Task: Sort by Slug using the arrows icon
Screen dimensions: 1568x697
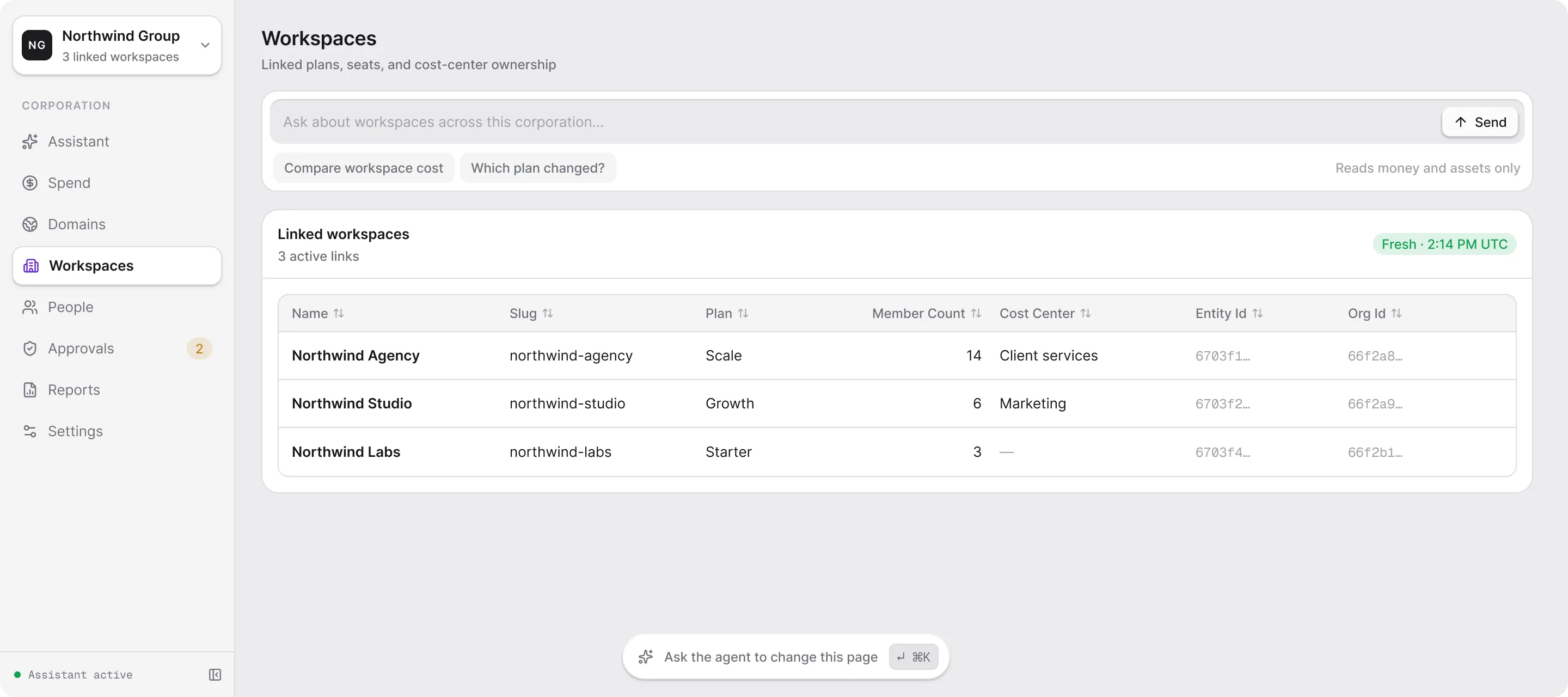Action: click(548, 313)
